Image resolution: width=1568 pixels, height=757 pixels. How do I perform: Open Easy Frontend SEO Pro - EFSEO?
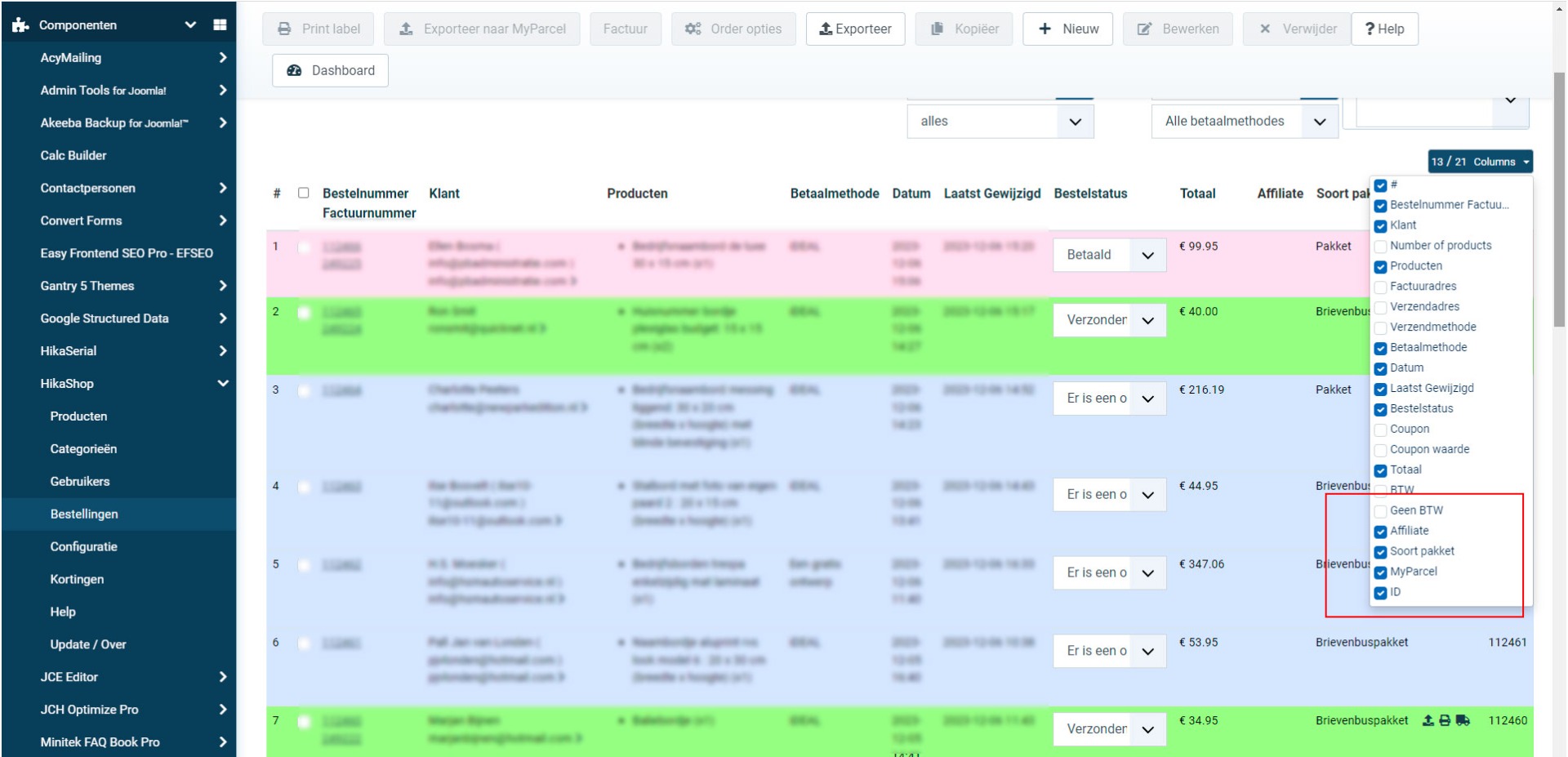coord(127,253)
